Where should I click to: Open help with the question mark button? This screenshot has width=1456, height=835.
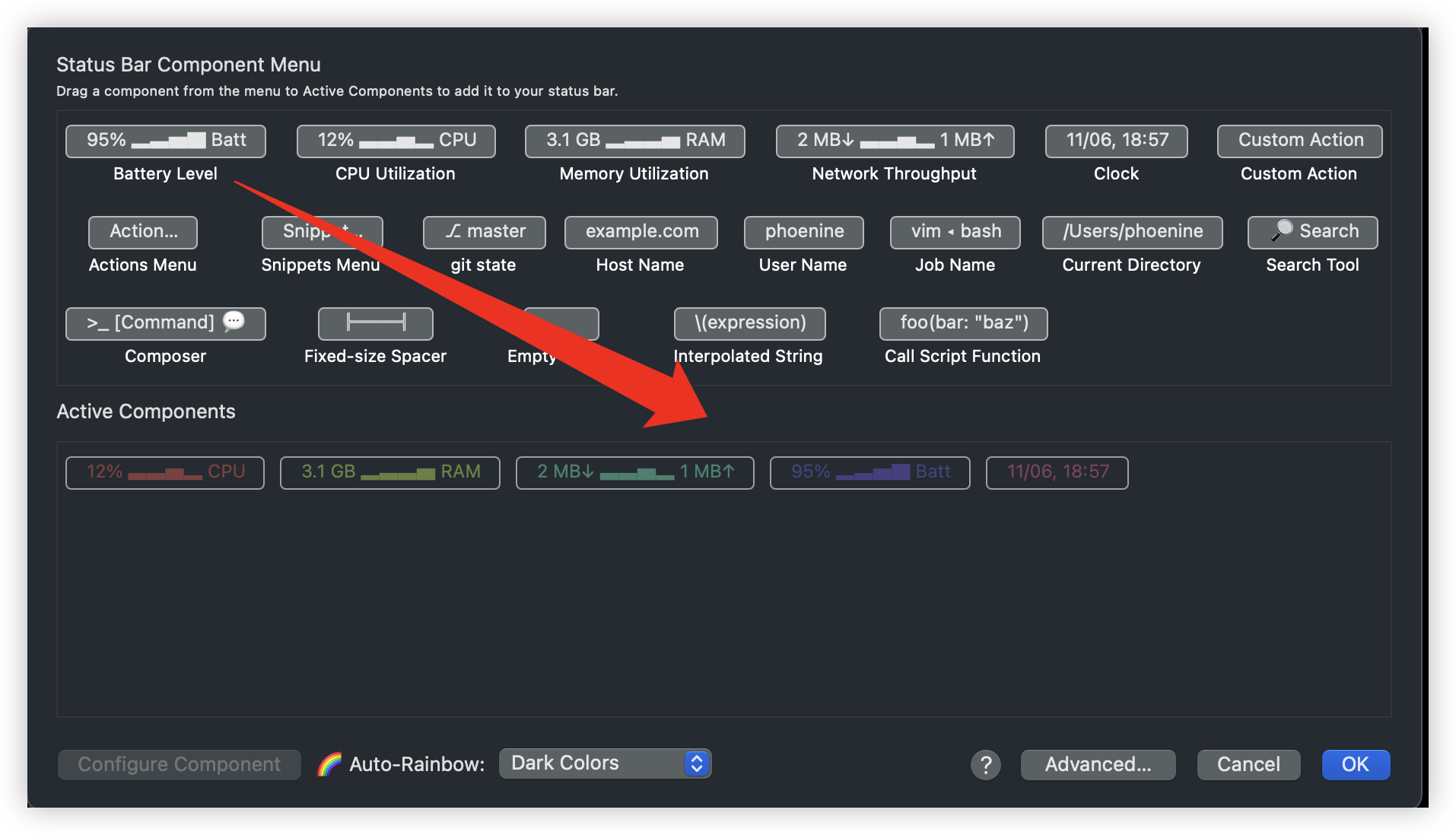coord(985,765)
